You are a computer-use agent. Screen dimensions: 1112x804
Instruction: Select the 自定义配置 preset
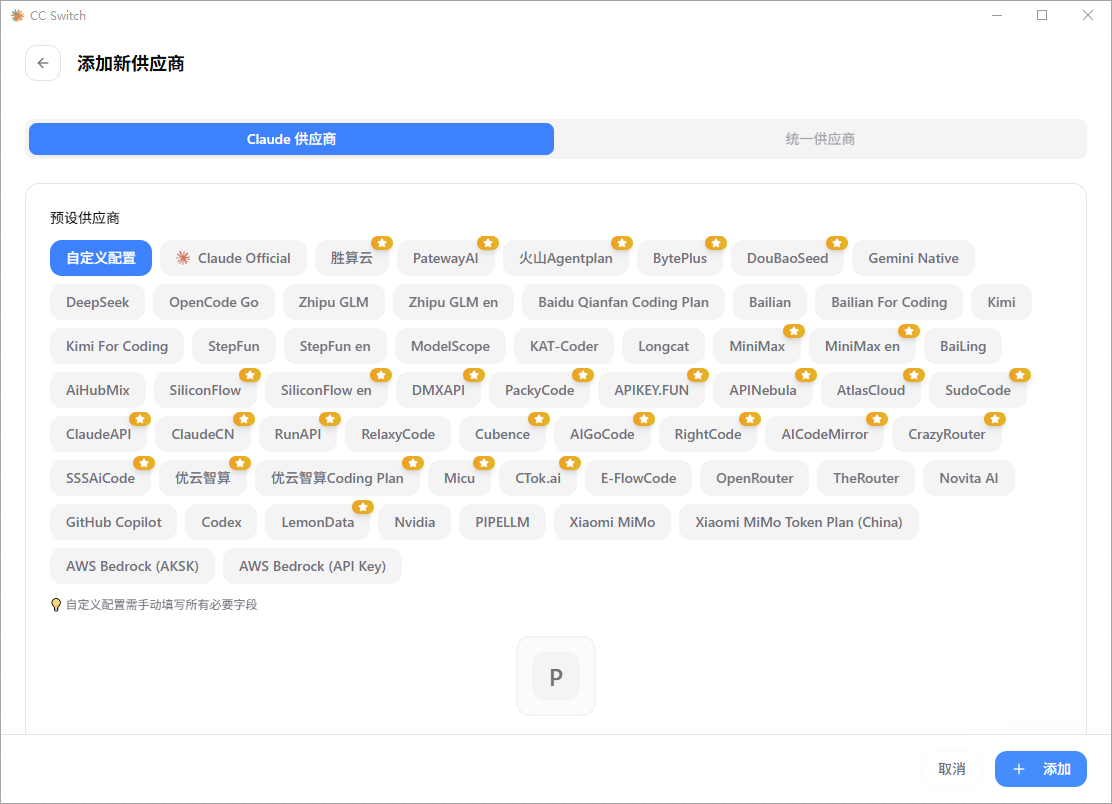[101, 258]
